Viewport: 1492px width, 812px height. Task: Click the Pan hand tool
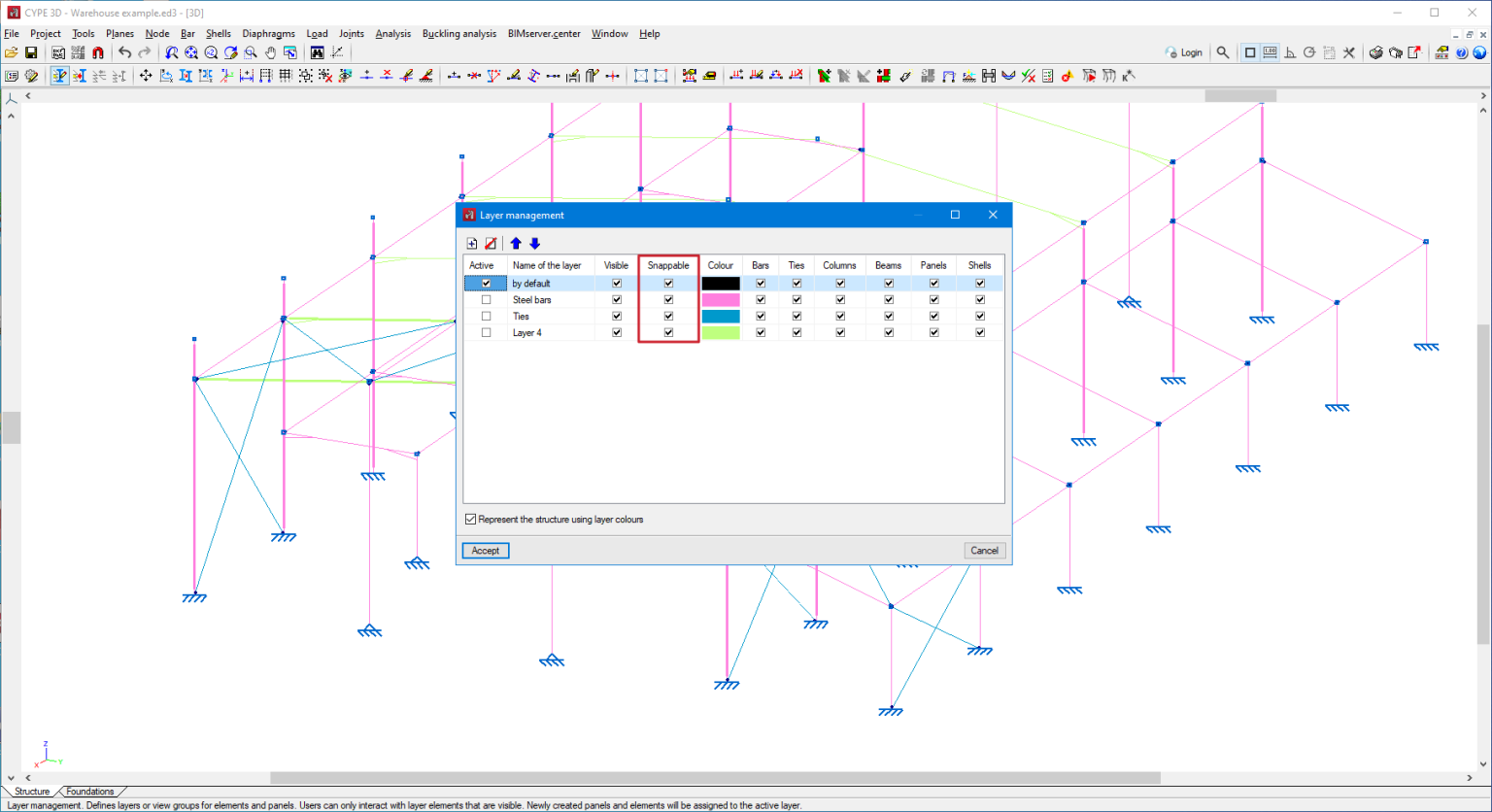(x=269, y=51)
